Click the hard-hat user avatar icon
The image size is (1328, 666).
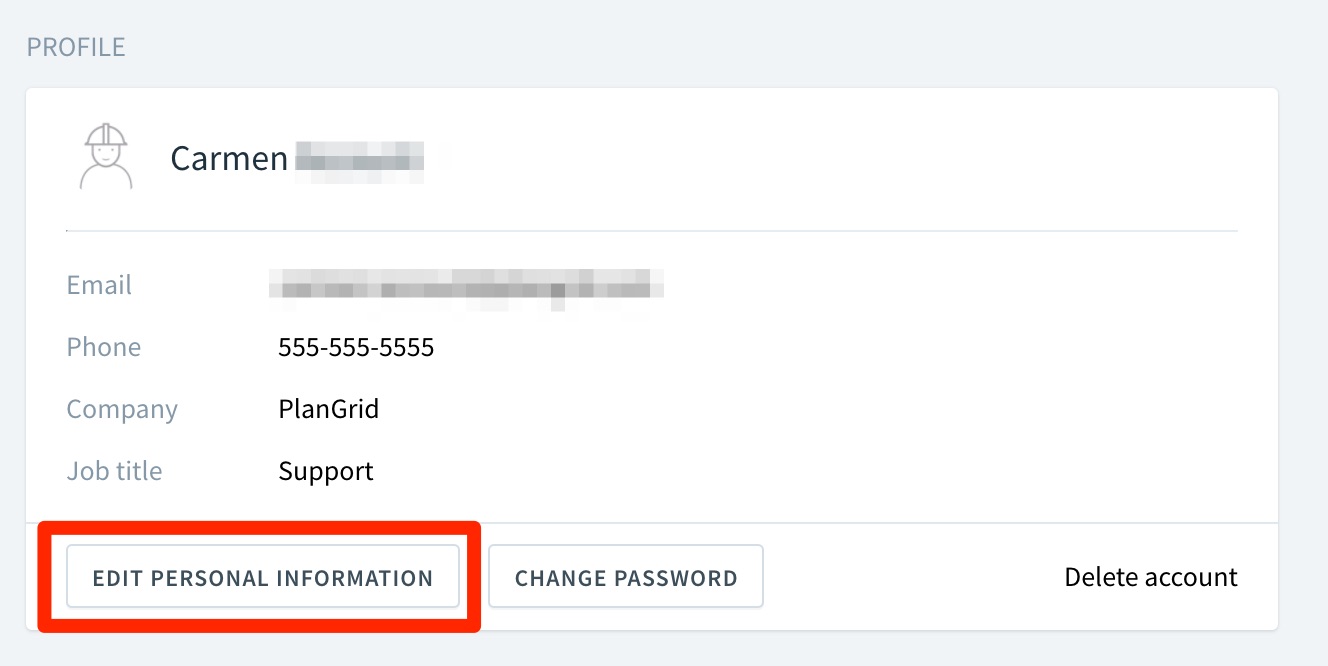(106, 157)
